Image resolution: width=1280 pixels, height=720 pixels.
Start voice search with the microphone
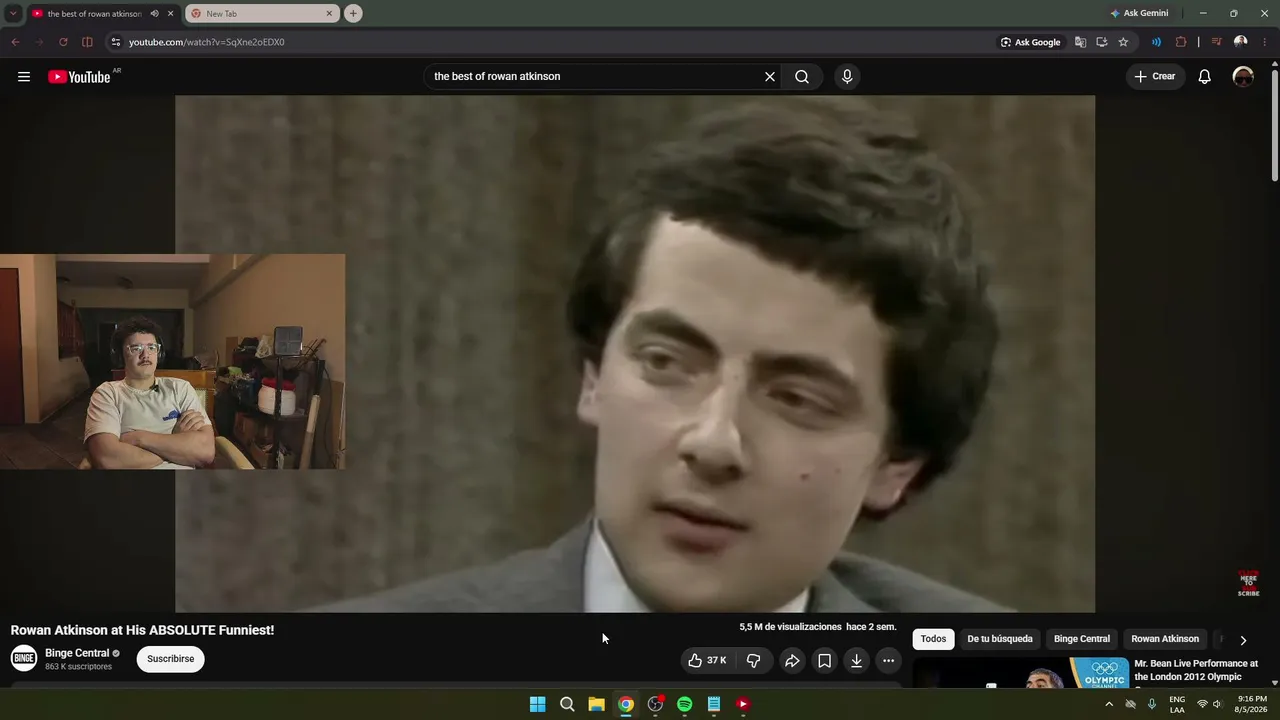coord(847,77)
